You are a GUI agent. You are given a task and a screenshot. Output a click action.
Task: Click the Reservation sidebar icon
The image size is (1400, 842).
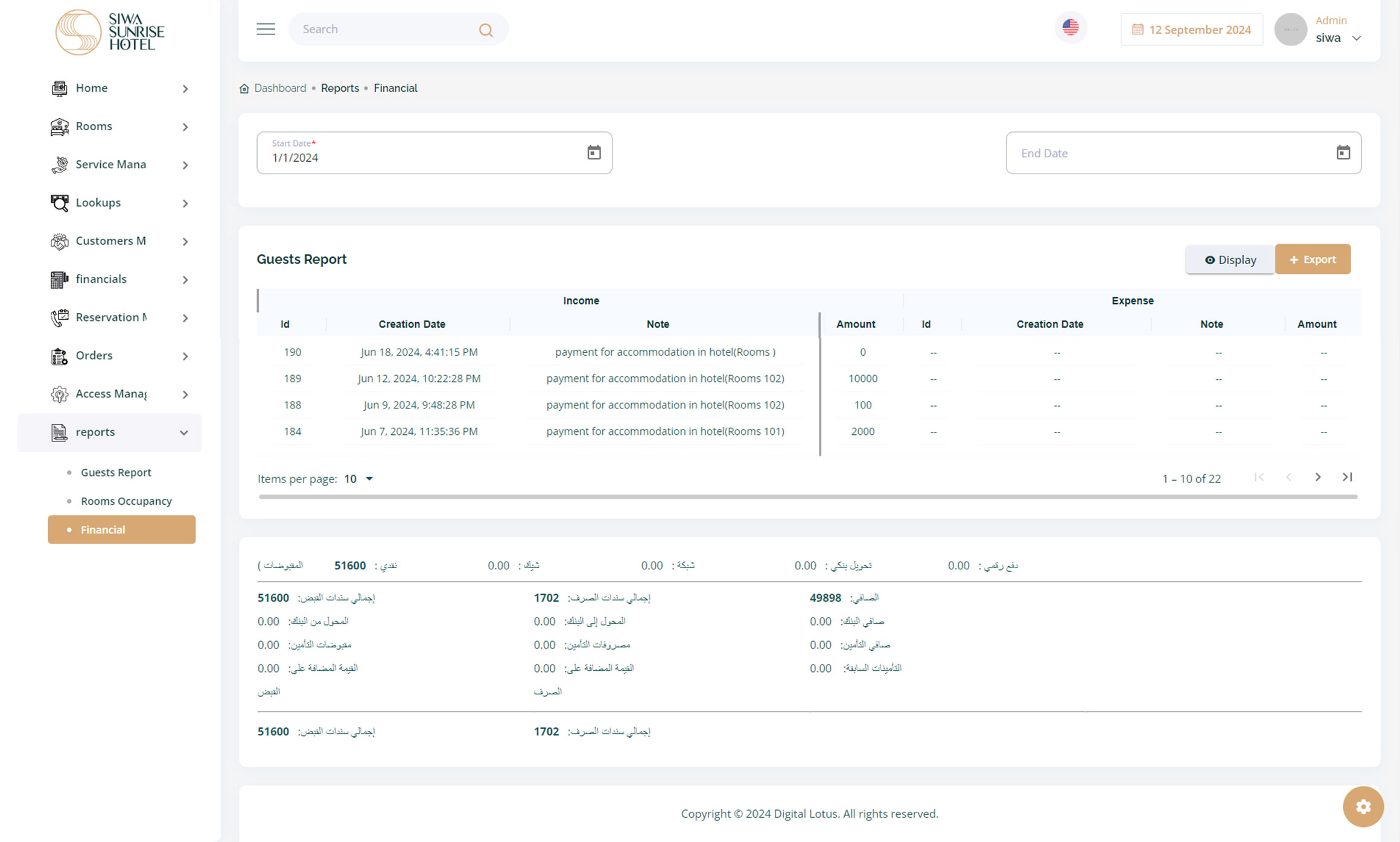[x=59, y=317]
